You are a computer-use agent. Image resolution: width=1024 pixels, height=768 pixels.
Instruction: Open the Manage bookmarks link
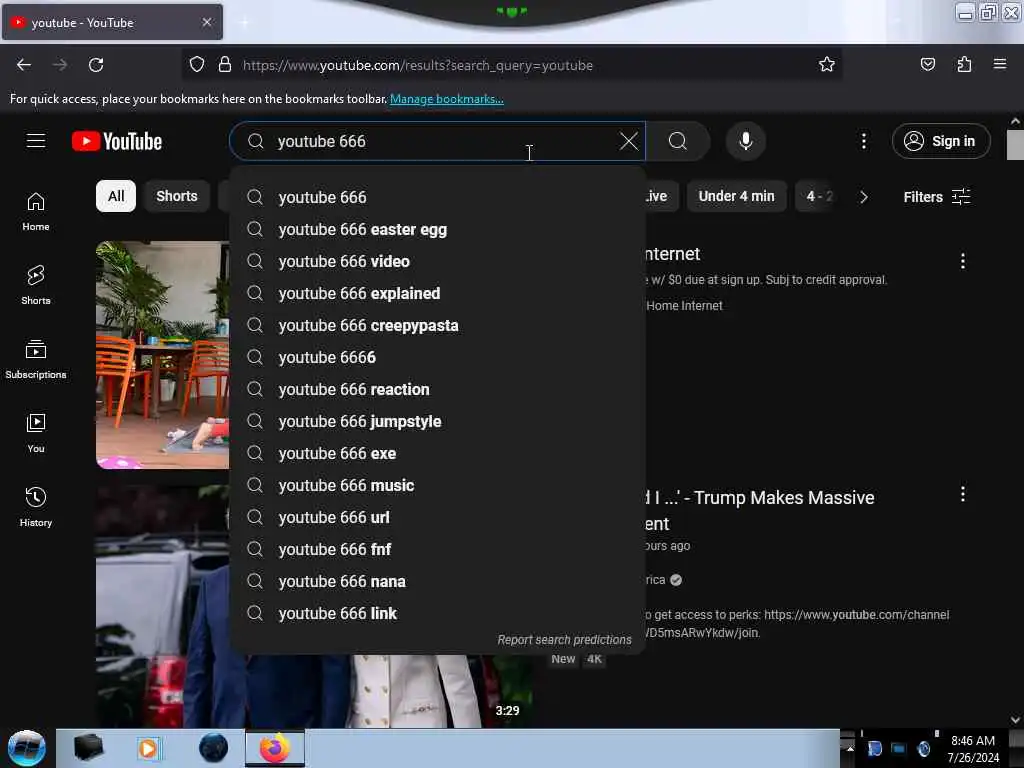(447, 99)
